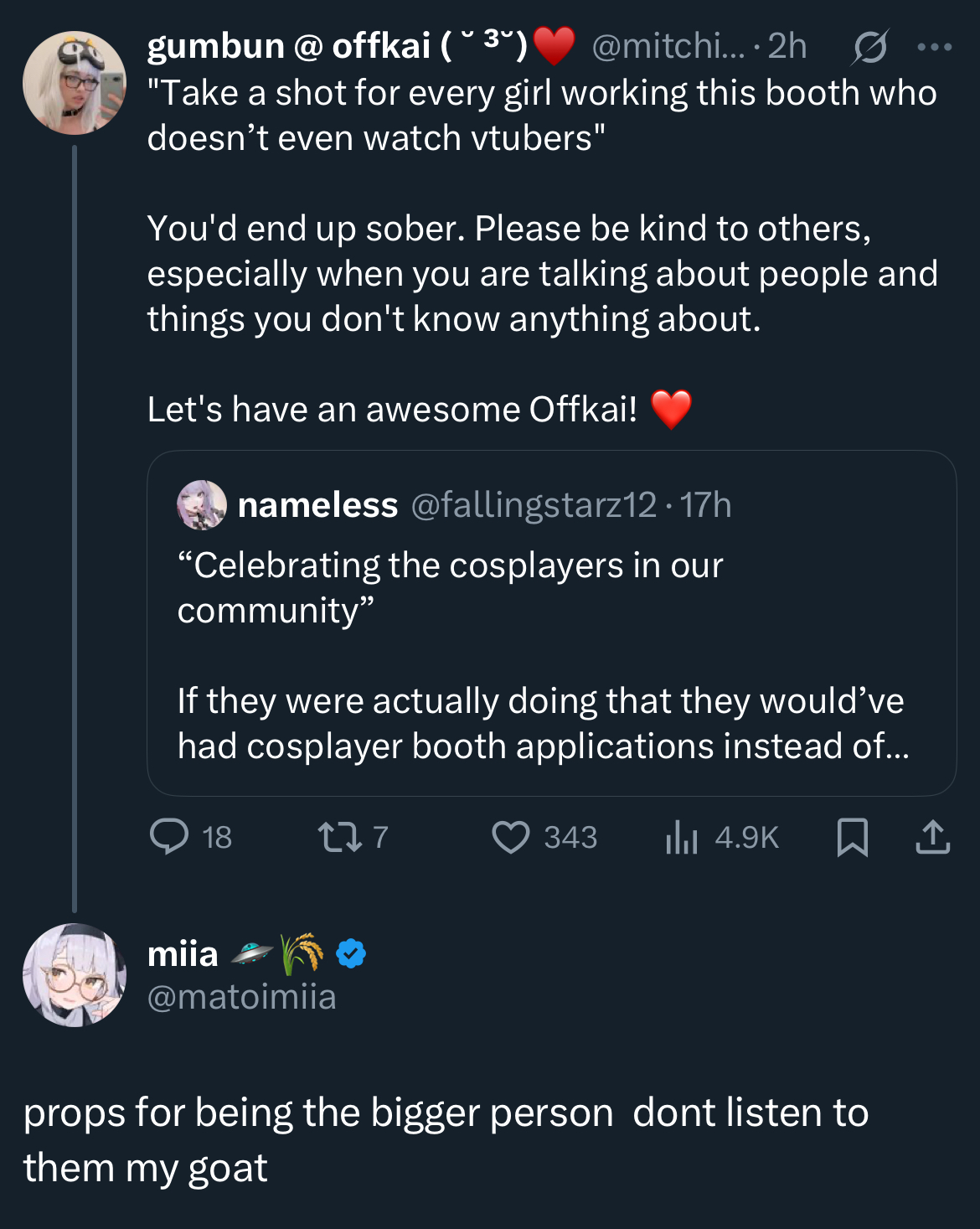Image resolution: width=980 pixels, height=1229 pixels.
Task: Open miia's profile avatar
Action: pyautogui.click(x=75, y=975)
